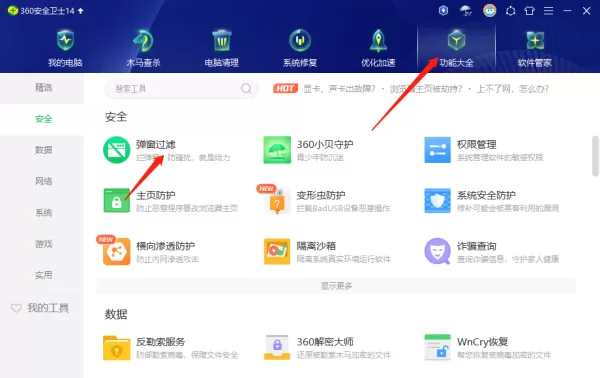
Task: Click WnCry恢复 title text
Action: pos(483,342)
